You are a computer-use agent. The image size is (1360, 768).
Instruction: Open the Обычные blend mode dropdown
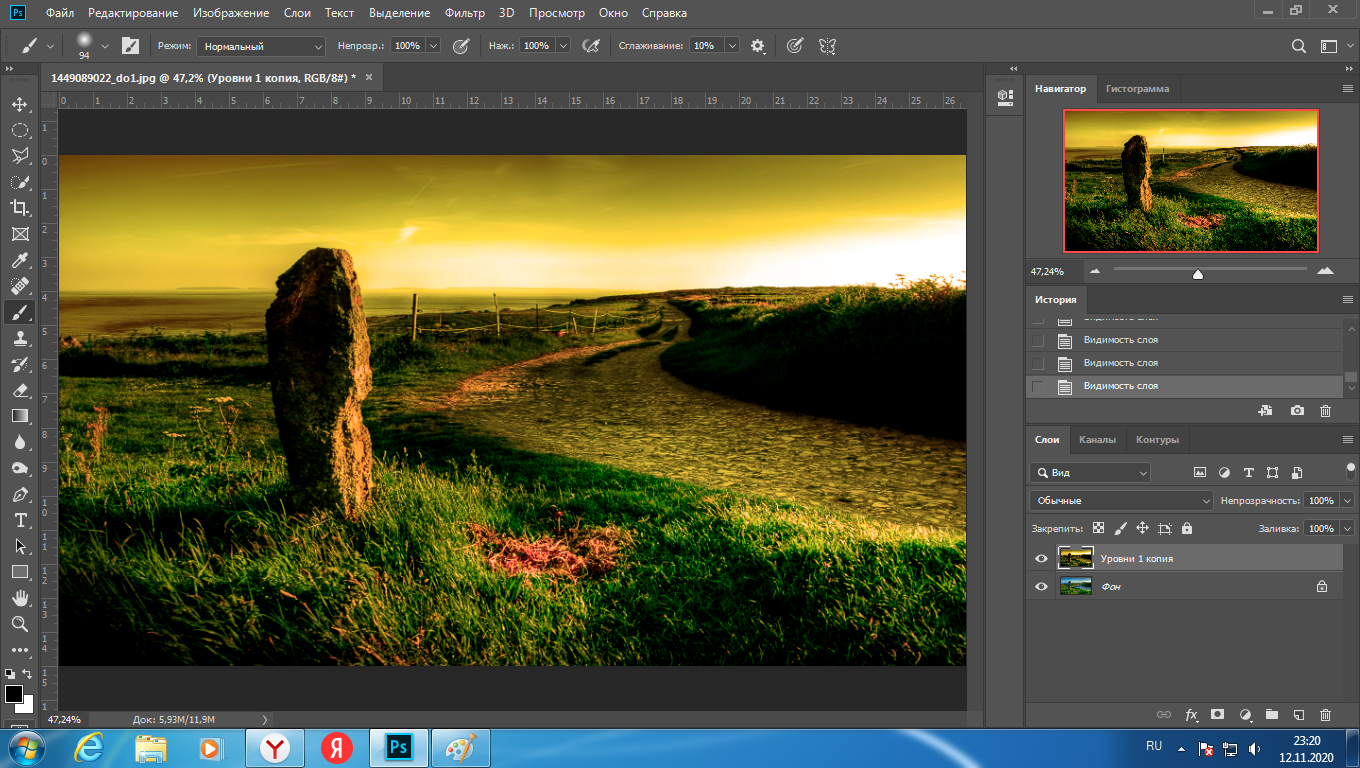pos(1121,500)
